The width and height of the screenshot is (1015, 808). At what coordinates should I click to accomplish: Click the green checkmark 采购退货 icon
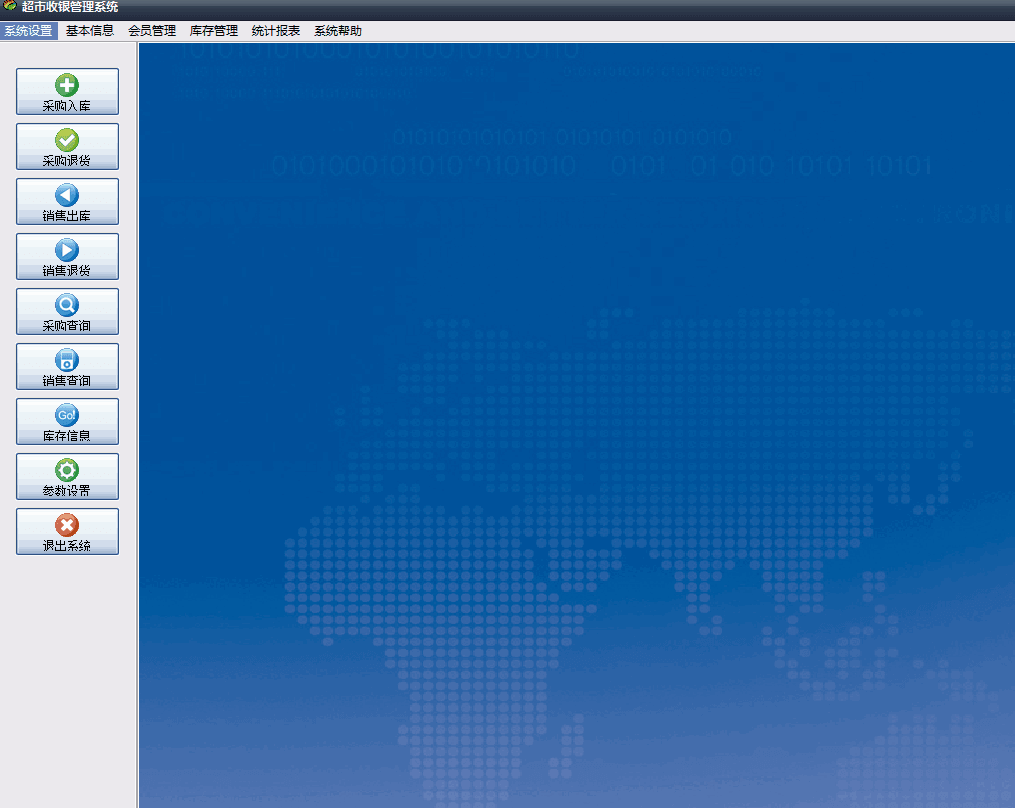click(x=67, y=141)
